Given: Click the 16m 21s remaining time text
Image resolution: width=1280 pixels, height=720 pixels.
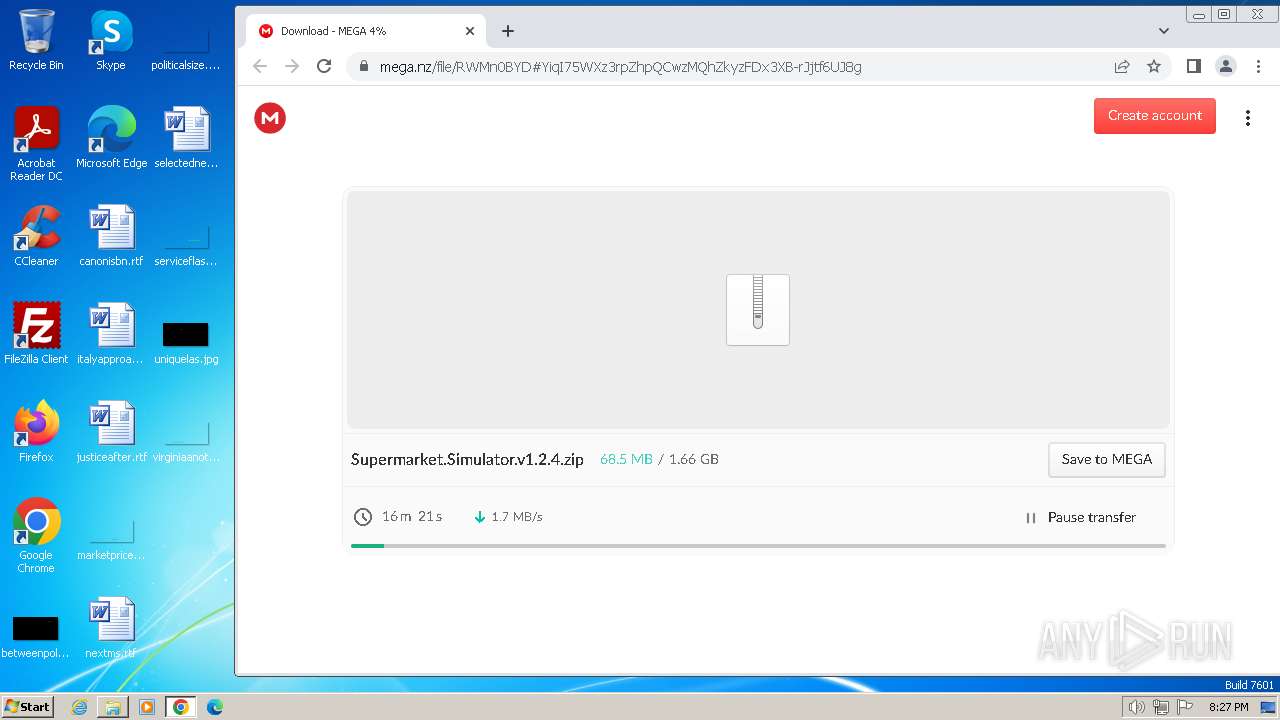Looking at the screenshot, I should coord(412,517).
